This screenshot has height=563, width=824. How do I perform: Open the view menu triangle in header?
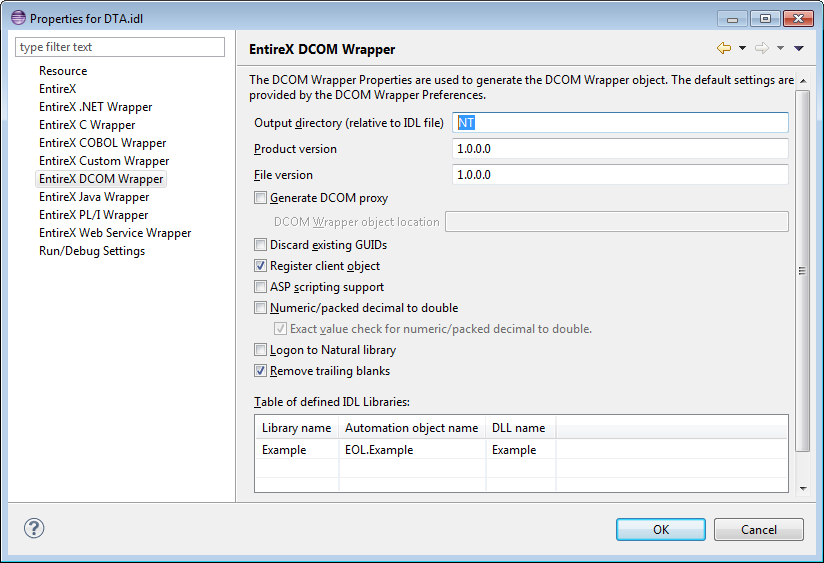(799, 48)
